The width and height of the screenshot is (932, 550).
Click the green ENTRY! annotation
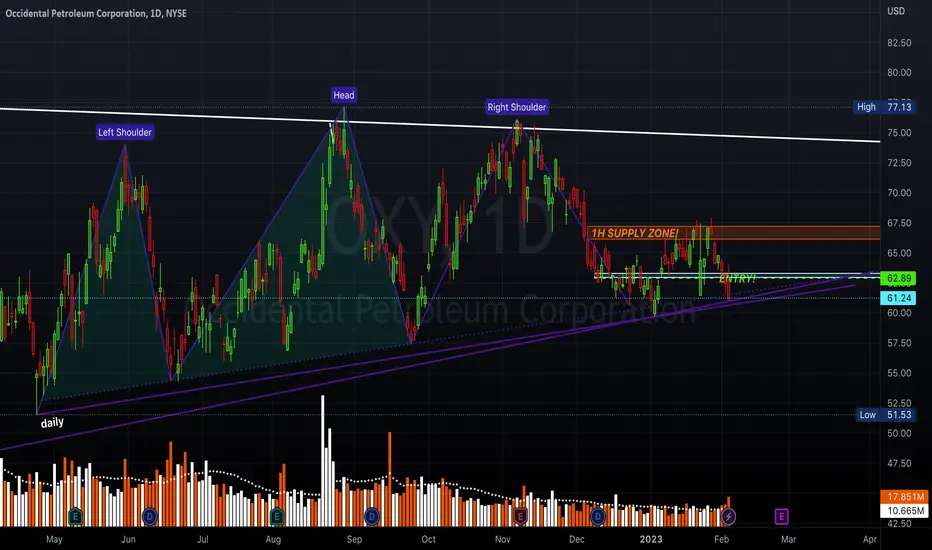[737, 278]
